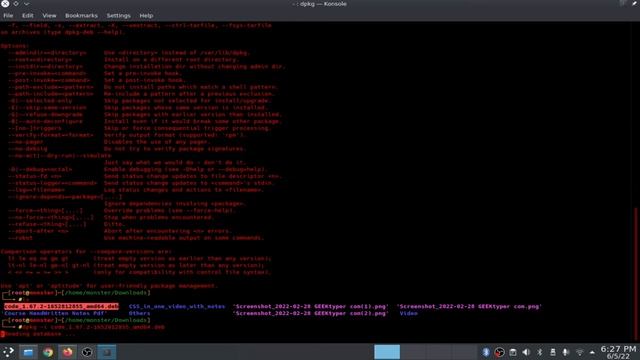The width and height of the screenshot is (640, 360).
Task: Switch to the fourth virtual desktop
Action: (x=464, y=352)
